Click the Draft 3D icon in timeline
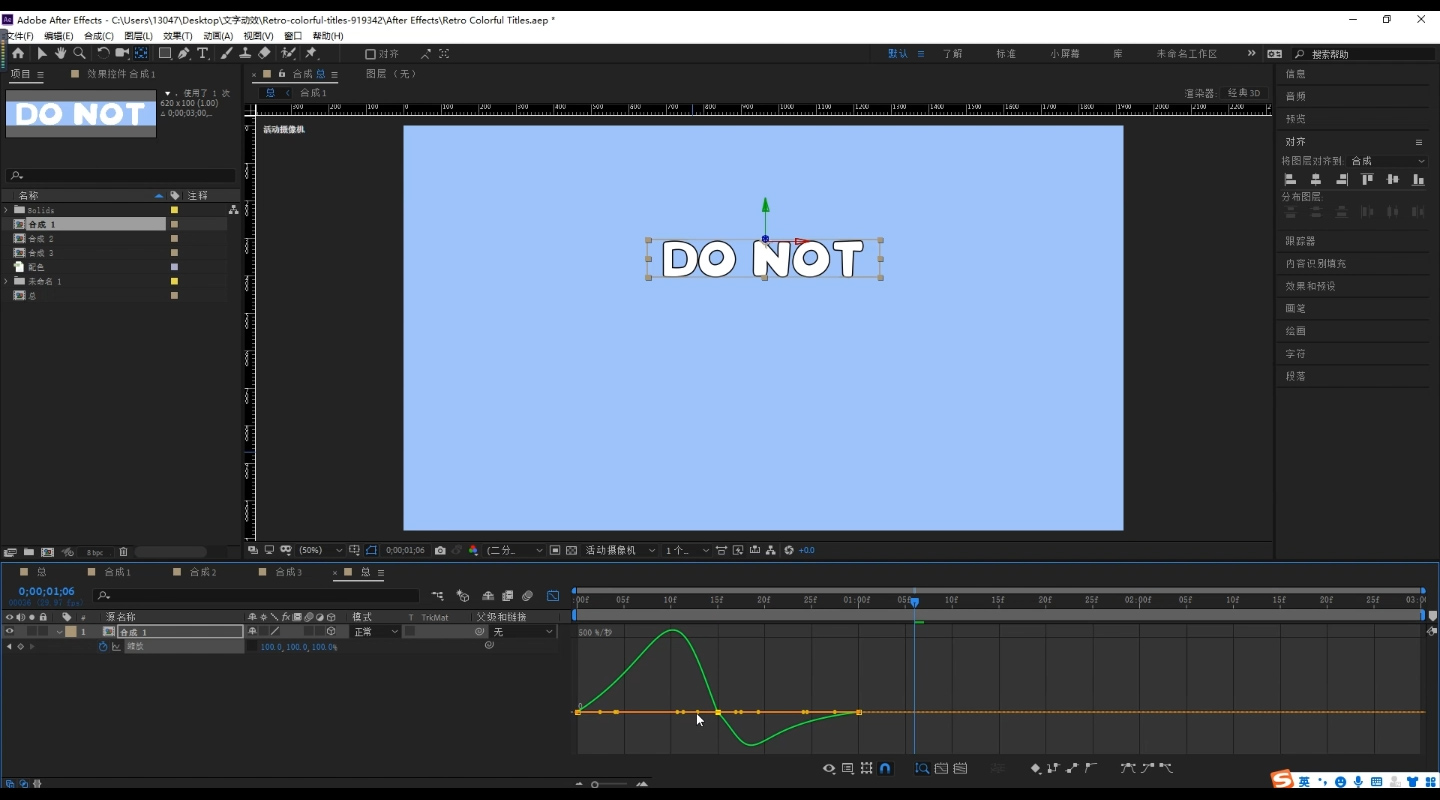This screenshot has width=1440, height=800. pyautogui.click(x=463, y=596)
